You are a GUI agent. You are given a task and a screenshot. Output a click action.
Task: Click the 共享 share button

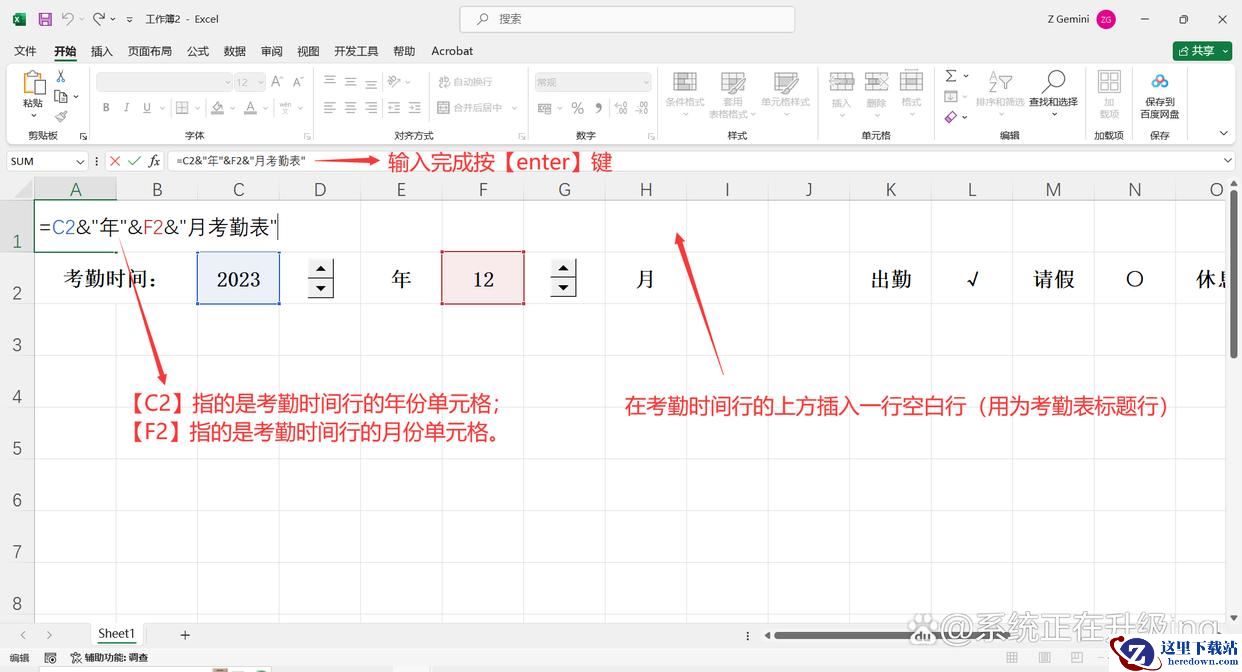[x=1202, y=51]
